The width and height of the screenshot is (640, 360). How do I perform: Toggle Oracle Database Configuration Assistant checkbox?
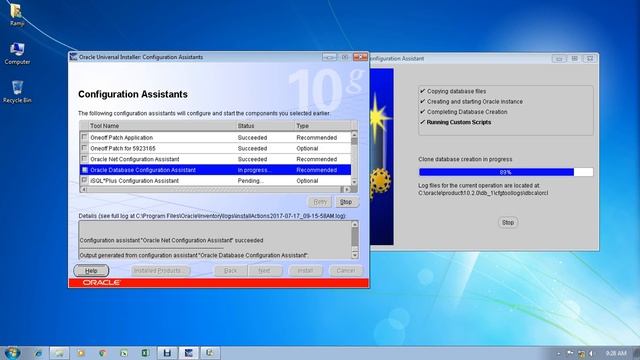[84, 169]
